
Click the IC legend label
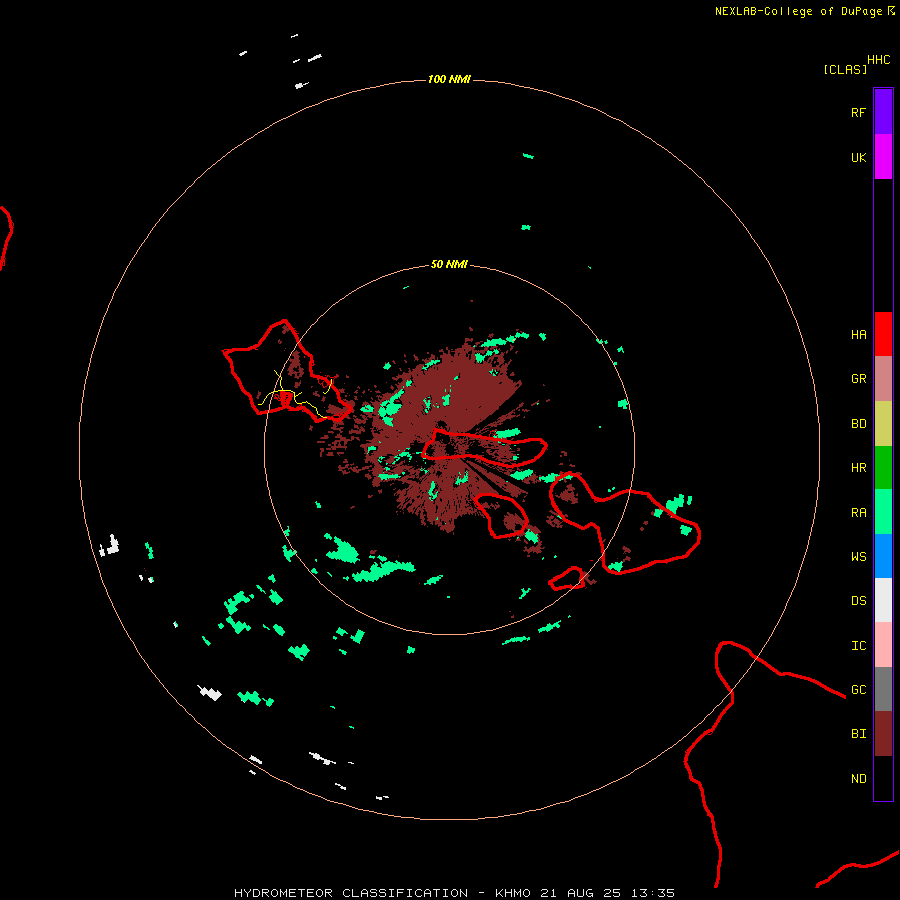click(x=858, y=646)
